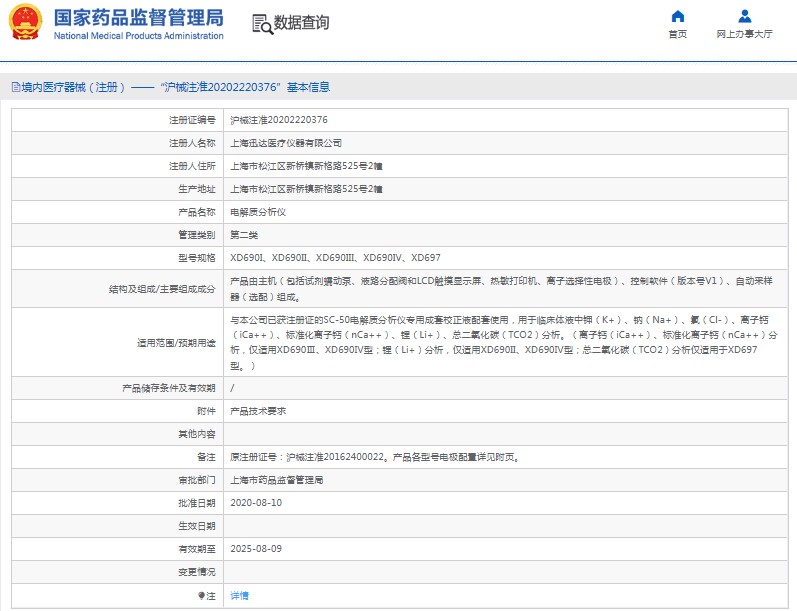Click the 生产地址 label
Screen dimensions: 797x611
197,189
